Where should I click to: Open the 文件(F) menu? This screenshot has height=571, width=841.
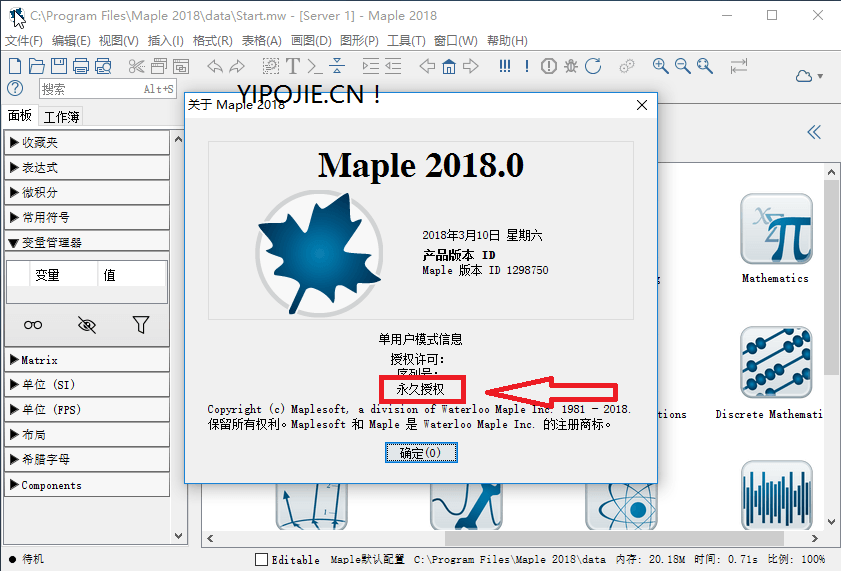(x=24, y=41)
